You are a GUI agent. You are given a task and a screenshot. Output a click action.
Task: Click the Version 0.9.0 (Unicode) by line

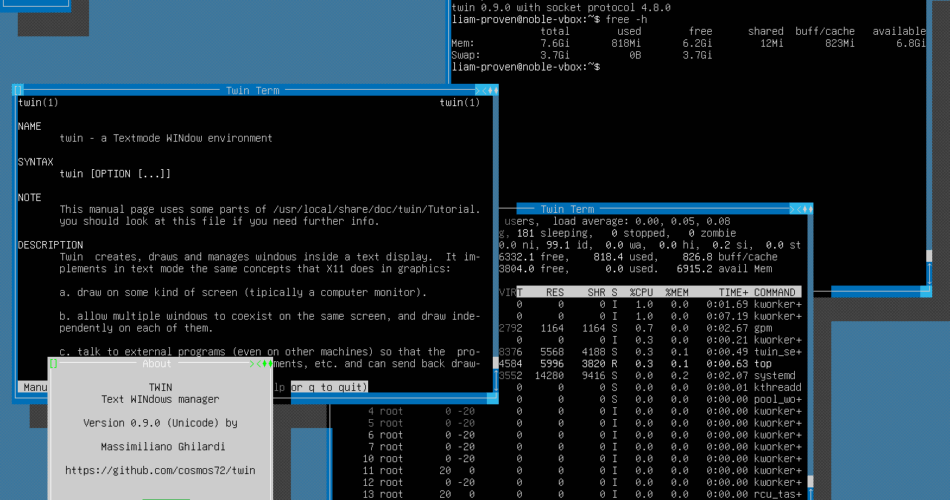[x=160, y=423]
